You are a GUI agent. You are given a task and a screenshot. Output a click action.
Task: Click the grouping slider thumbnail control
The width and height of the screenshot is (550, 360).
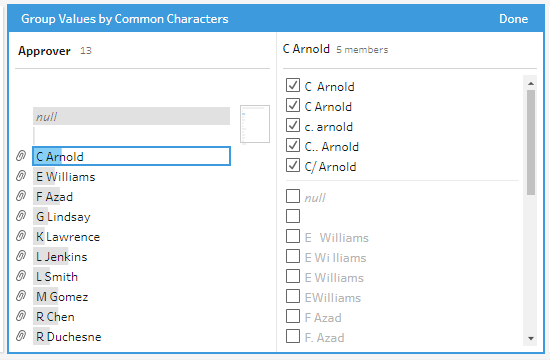255,124
